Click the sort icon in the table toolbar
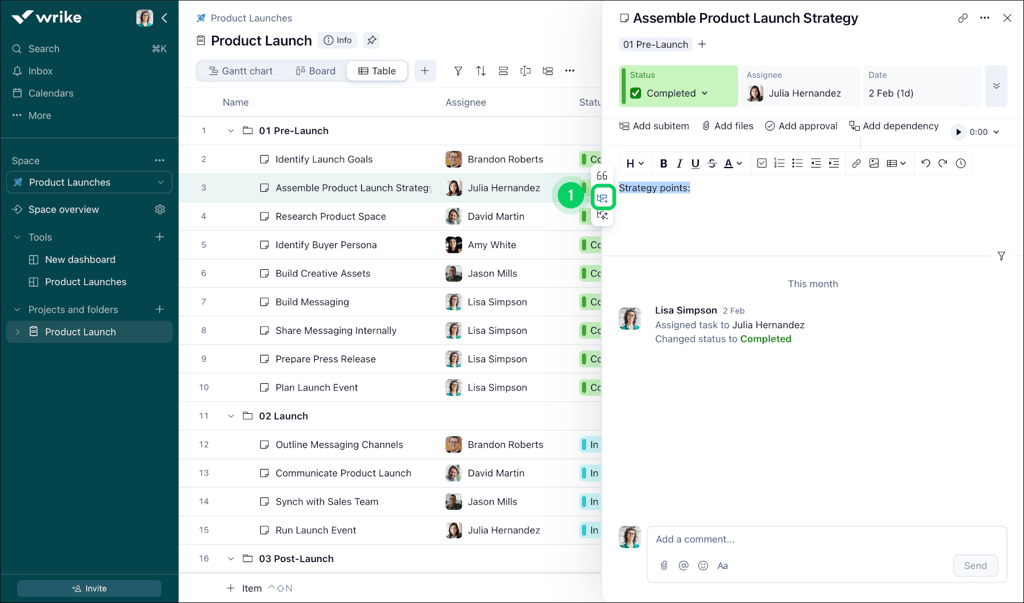 (x=480, y=71)
